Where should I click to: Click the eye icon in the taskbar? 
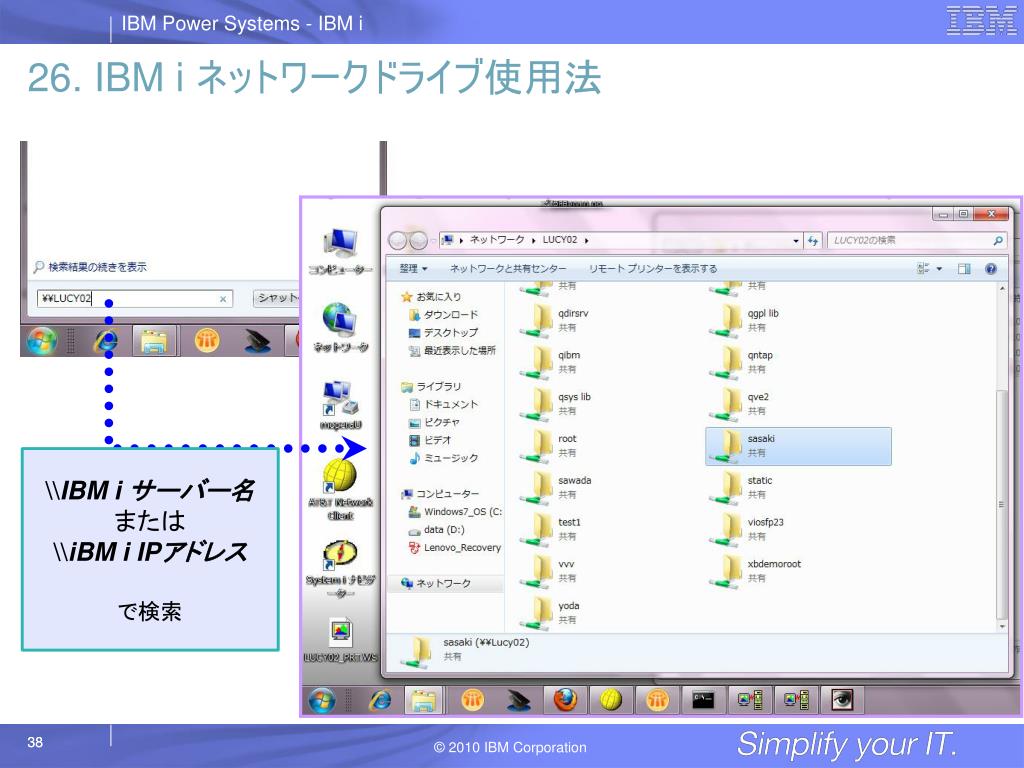[842, 700]
